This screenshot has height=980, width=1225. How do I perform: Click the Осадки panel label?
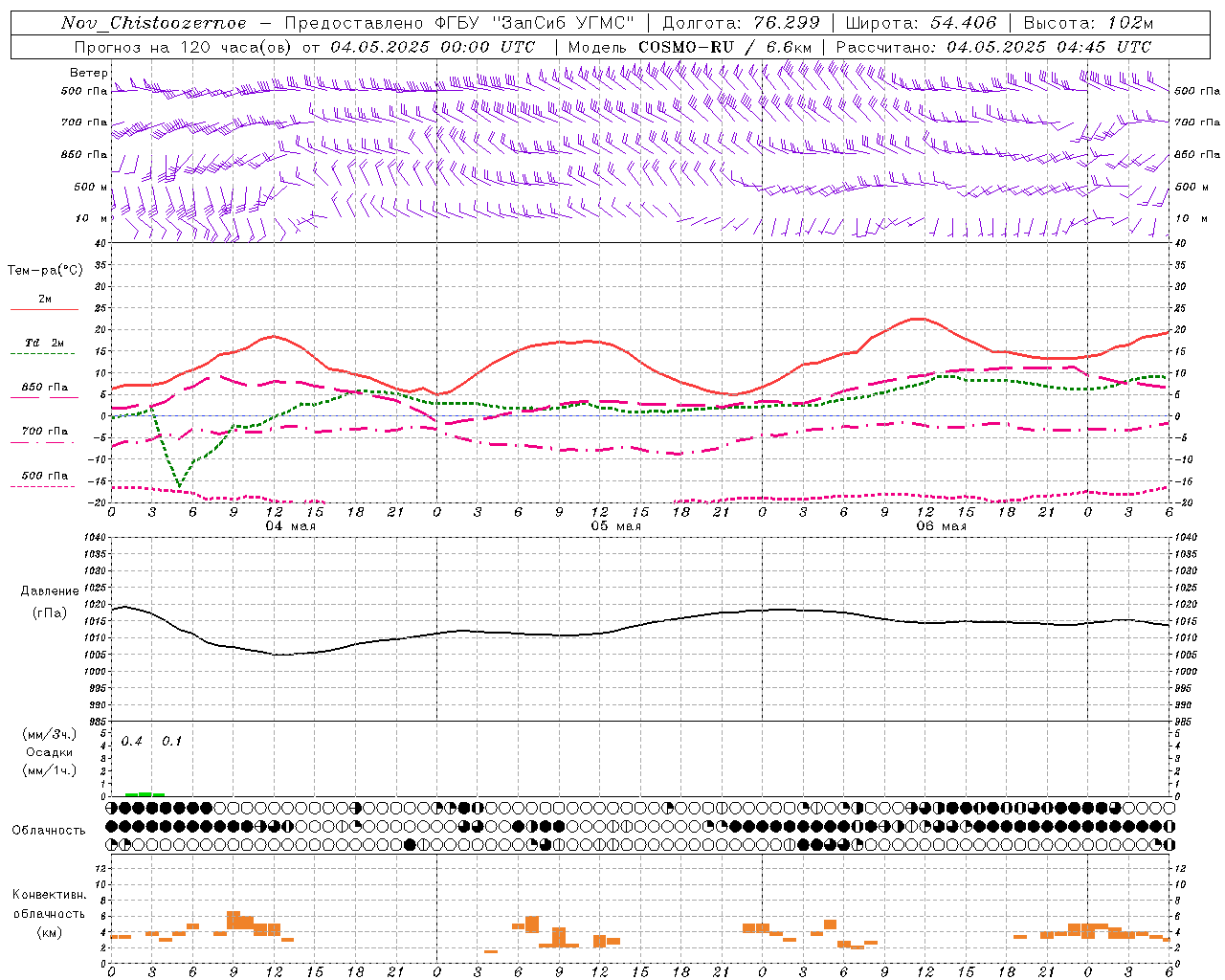pos(50,752)
